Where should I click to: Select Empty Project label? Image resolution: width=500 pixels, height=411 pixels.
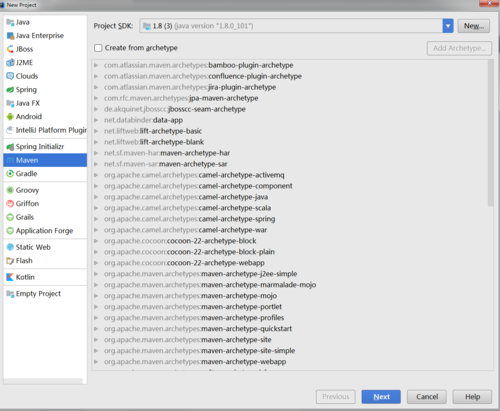[38, 294]
